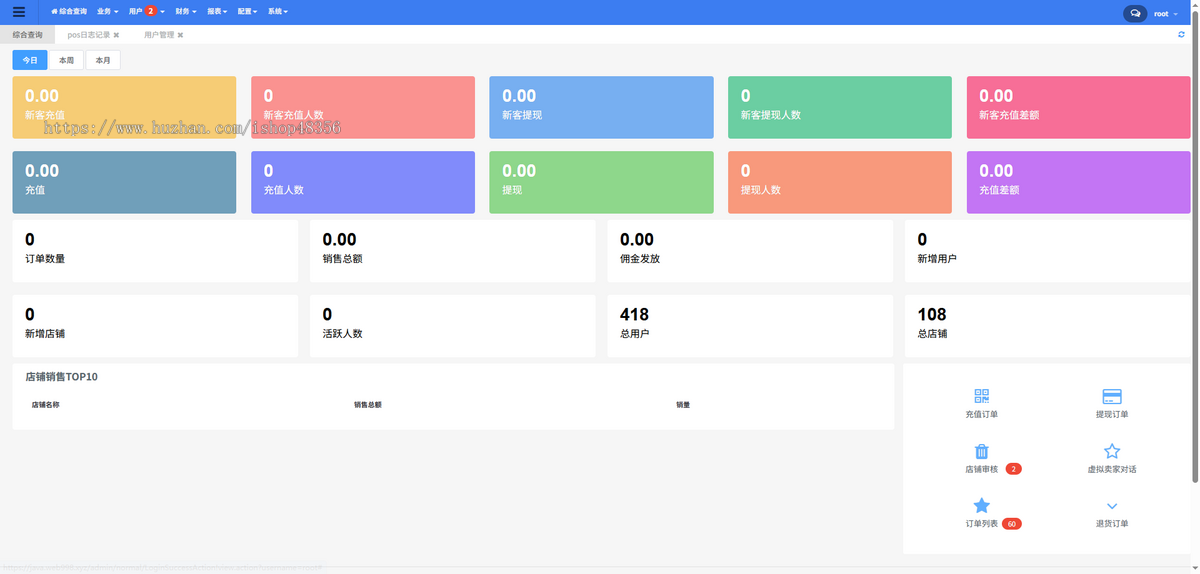Close the pos日志记录 tab
This screenshot has width=1200, height=574.
[x=117, y=35]
